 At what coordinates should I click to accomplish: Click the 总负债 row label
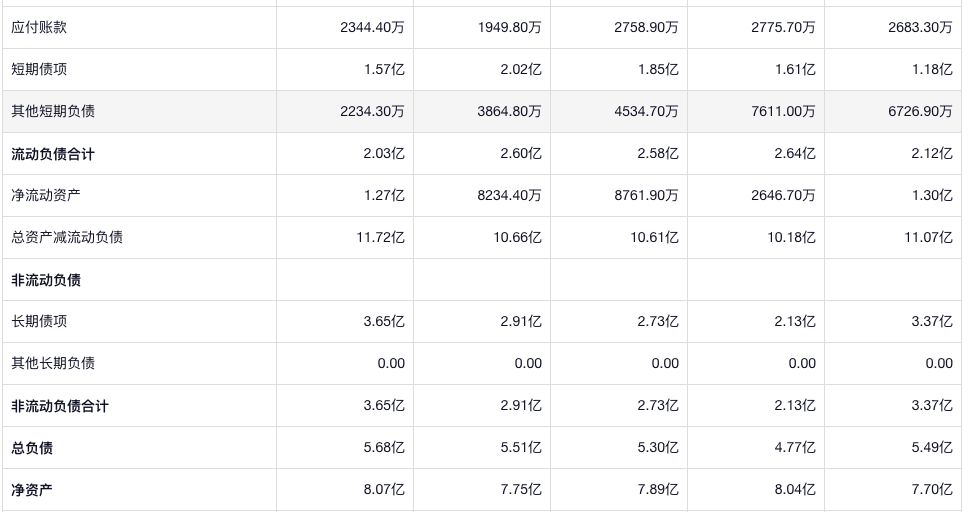point(32,448)
